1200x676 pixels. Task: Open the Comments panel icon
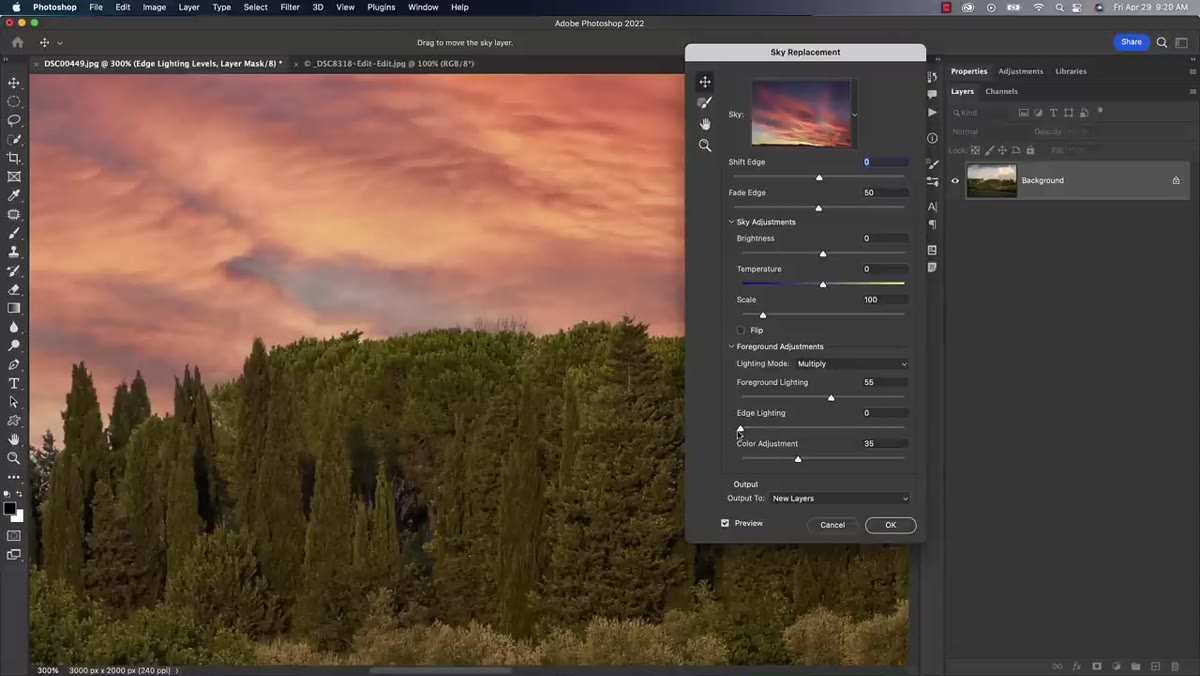point(932,94)
